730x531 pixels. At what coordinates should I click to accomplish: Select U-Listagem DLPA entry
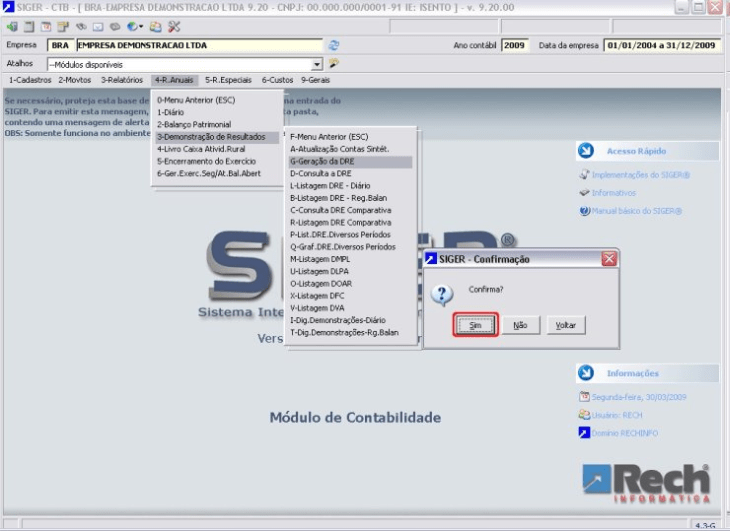[350, 271]
